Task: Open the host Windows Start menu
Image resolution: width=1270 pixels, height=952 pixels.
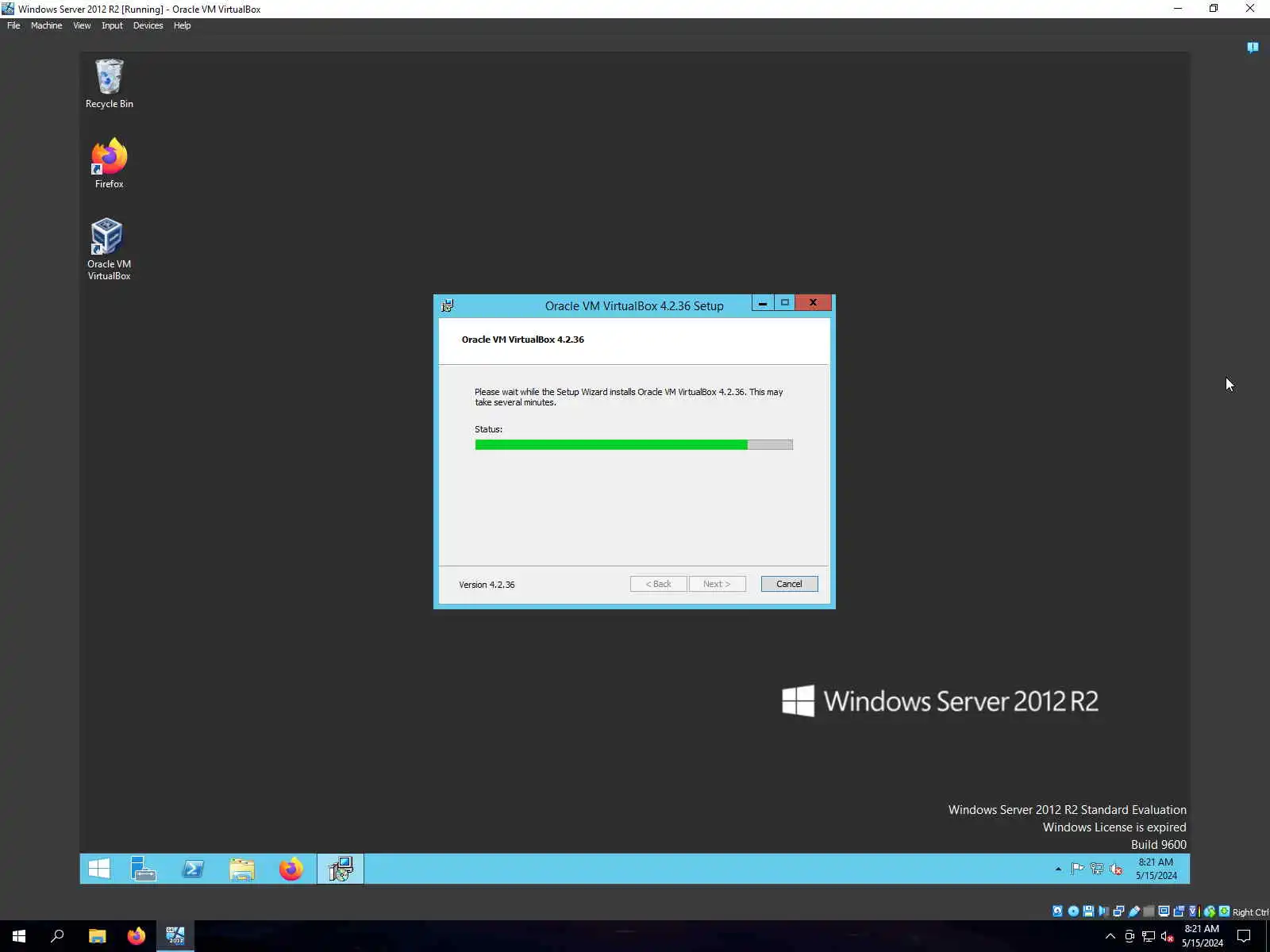Action: tap(19, 936)
